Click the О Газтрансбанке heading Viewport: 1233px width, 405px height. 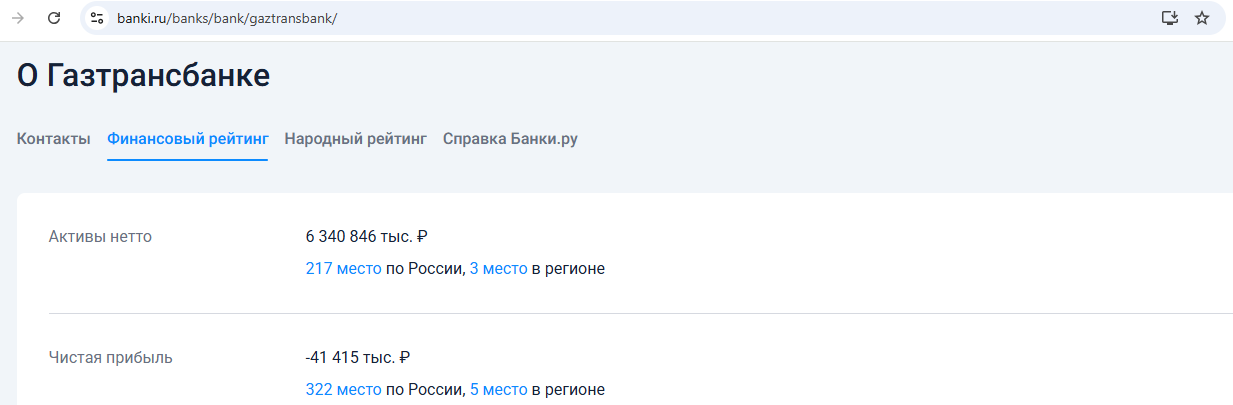tap(144, 76)
